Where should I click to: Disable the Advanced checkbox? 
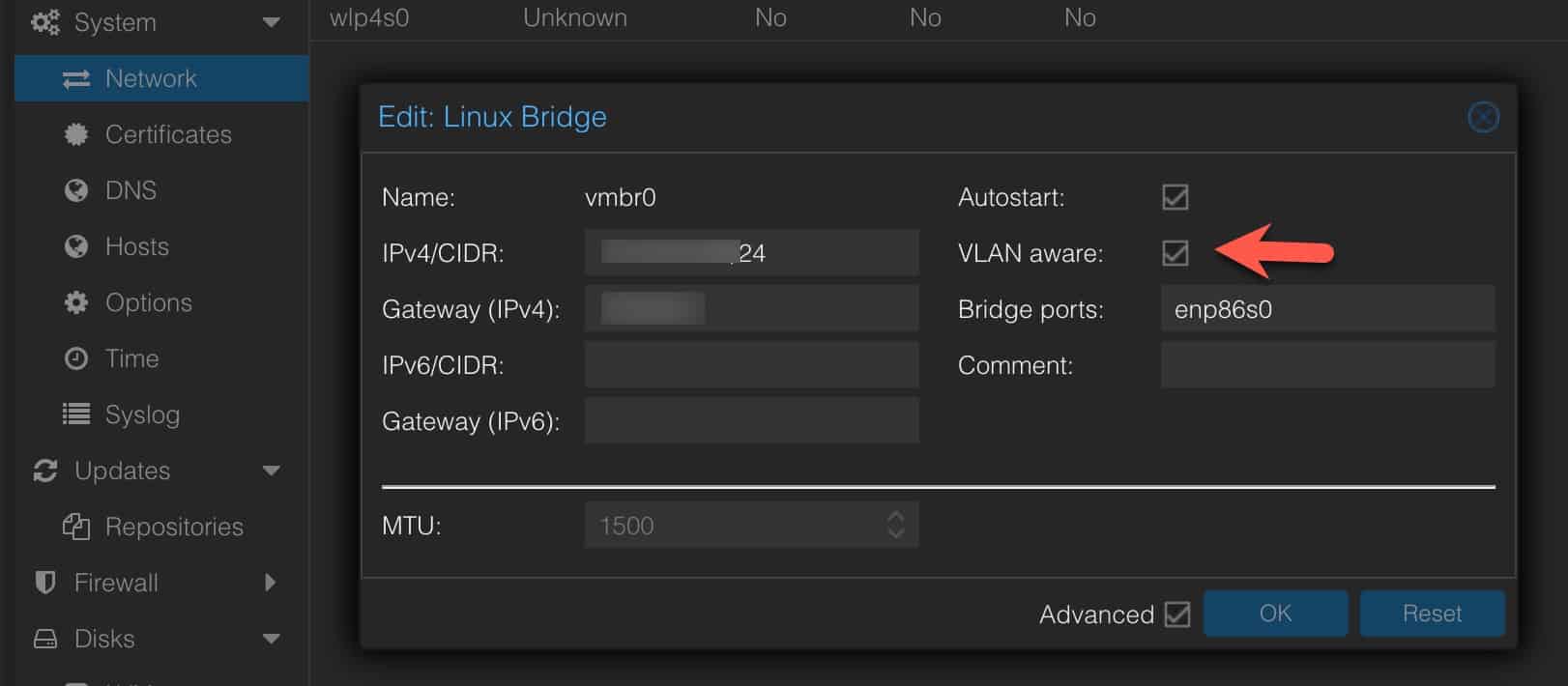point(1176,615)
